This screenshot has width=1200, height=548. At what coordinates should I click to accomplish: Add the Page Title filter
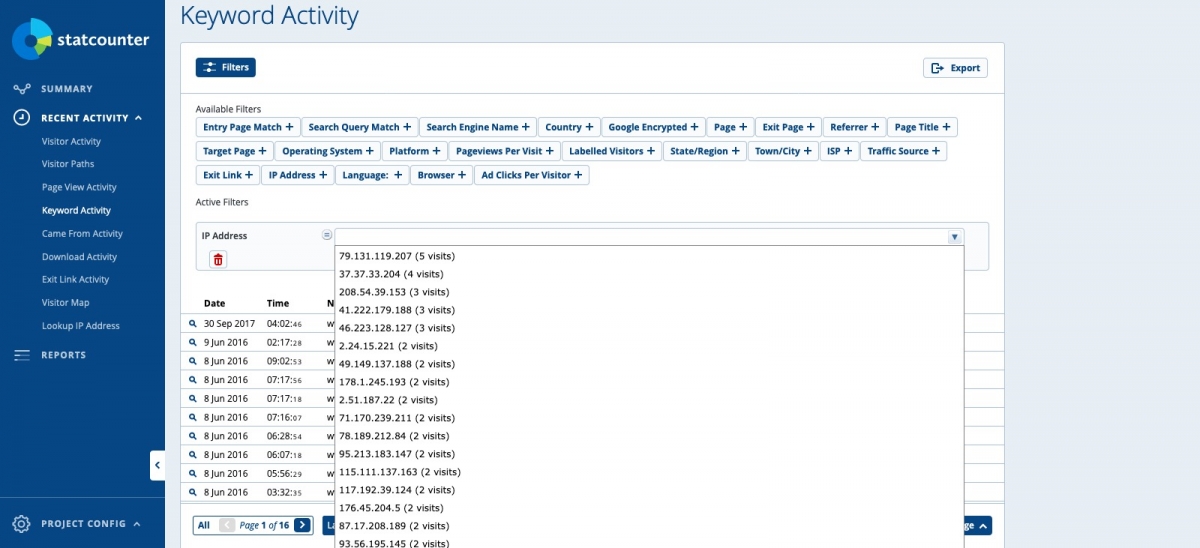tap(922, 127)
